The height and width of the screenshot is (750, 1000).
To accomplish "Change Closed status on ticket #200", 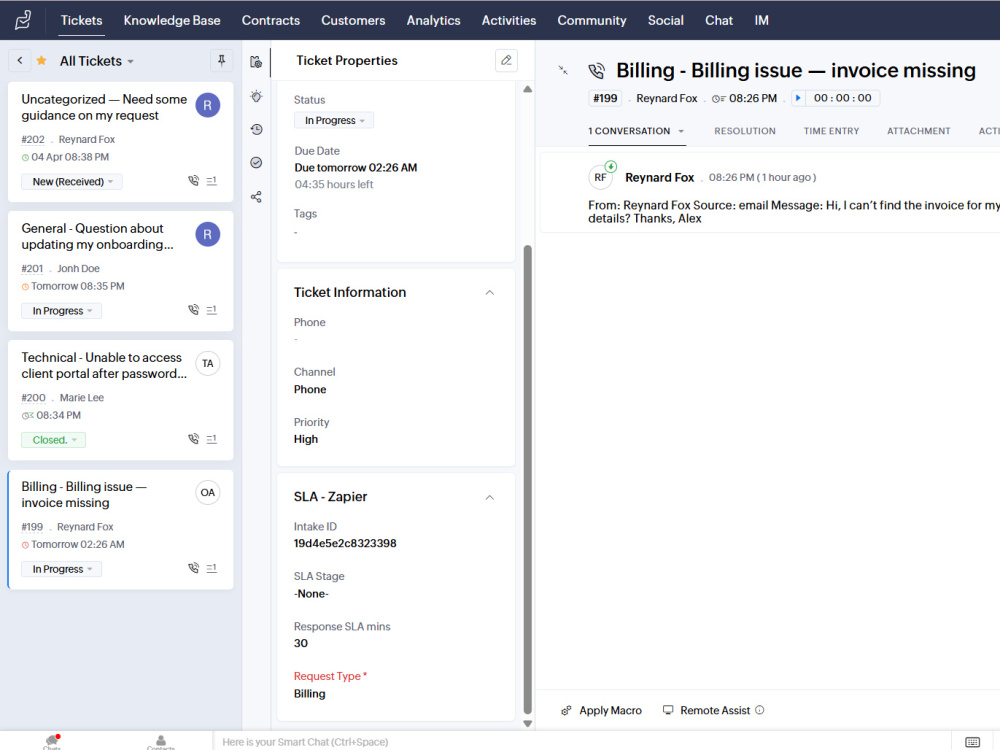I will coord(54,440).
